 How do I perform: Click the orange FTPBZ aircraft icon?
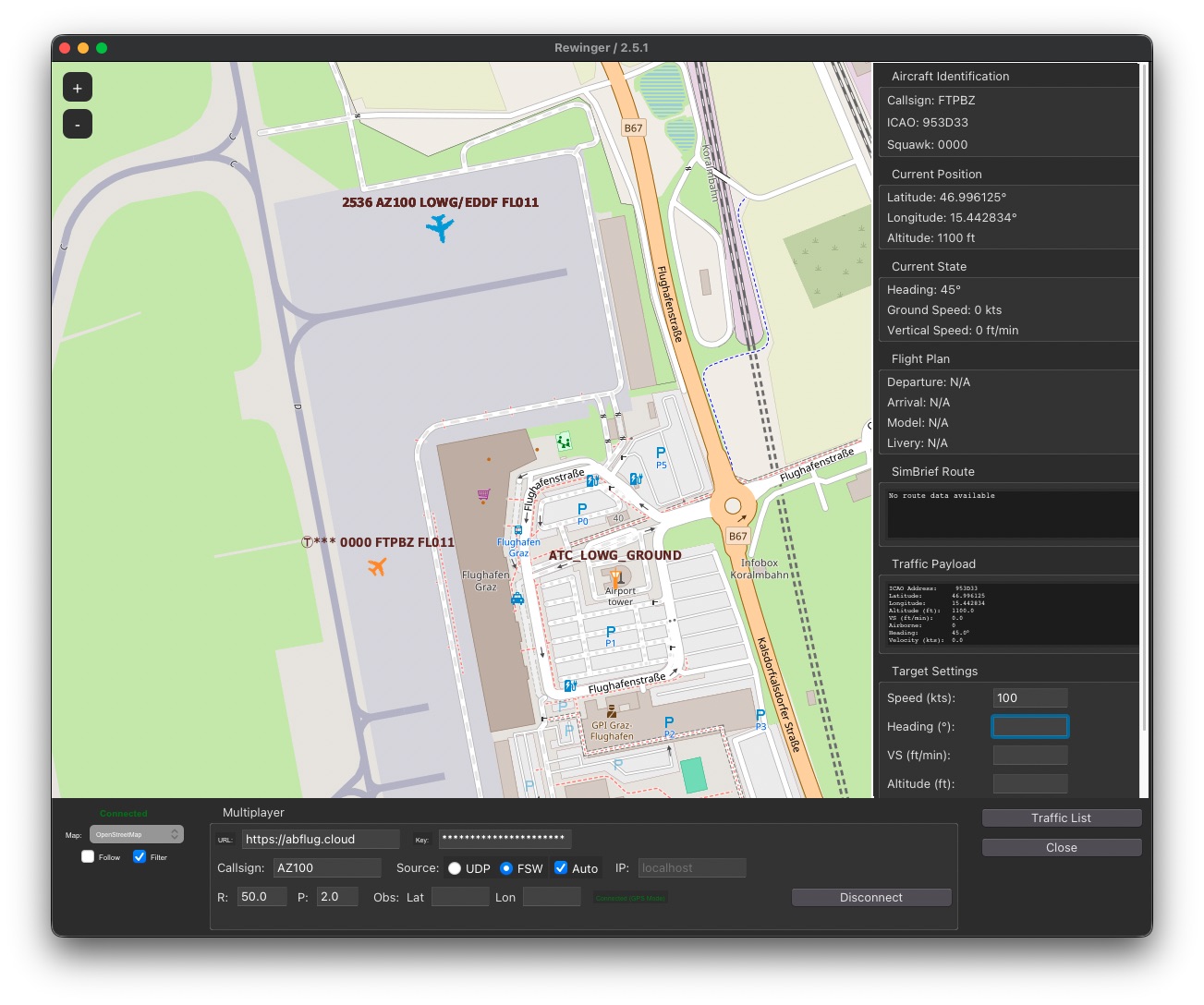(377, 566)
